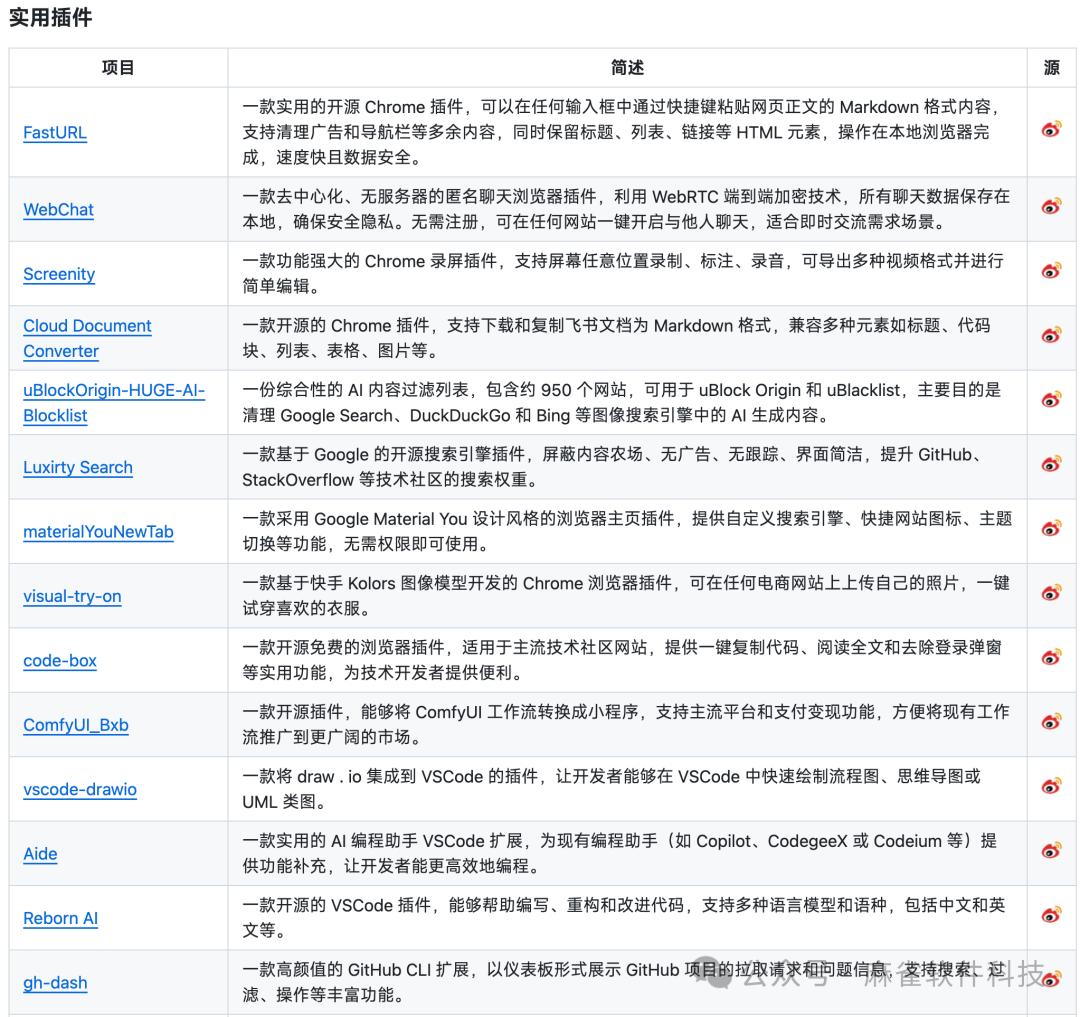Open the WebChat link
1080x1017 pixels.
point(58,210)
